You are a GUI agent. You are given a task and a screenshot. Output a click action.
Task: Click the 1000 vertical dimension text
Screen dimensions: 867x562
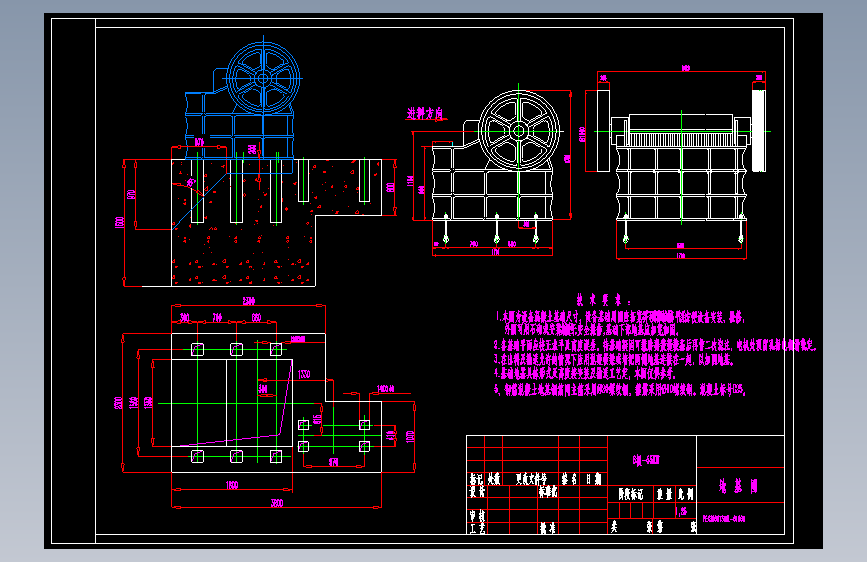410,437
